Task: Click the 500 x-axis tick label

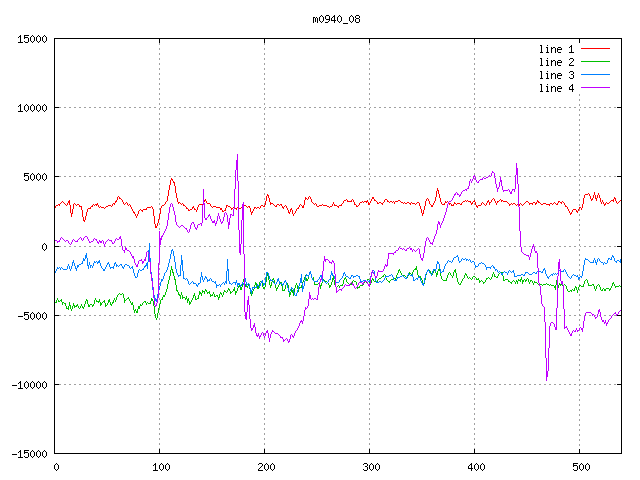Action: coord(579,467)
